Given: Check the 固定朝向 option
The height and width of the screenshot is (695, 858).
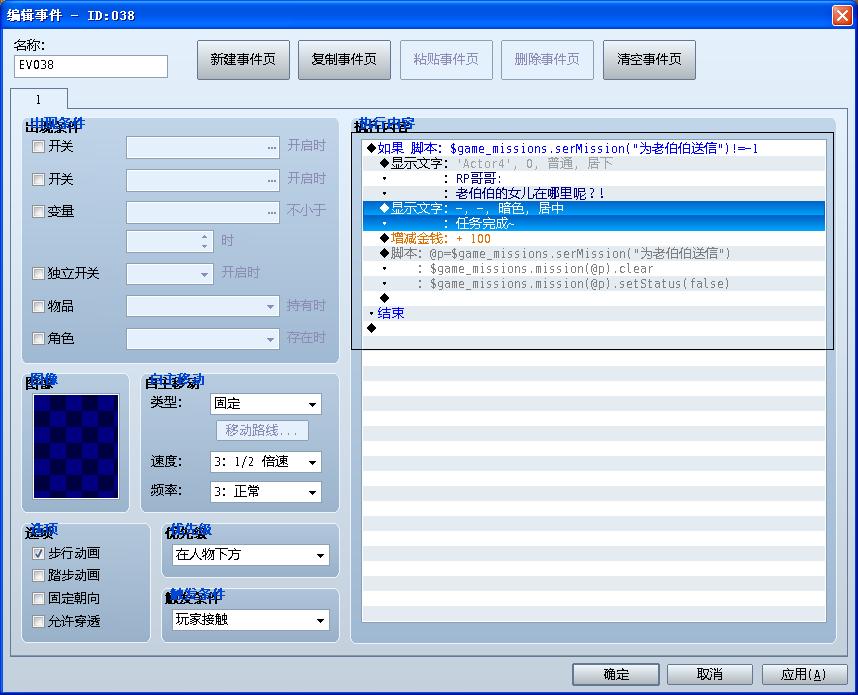Looking at the screenshot, I should pyautogui.click(x=38, y=599).
